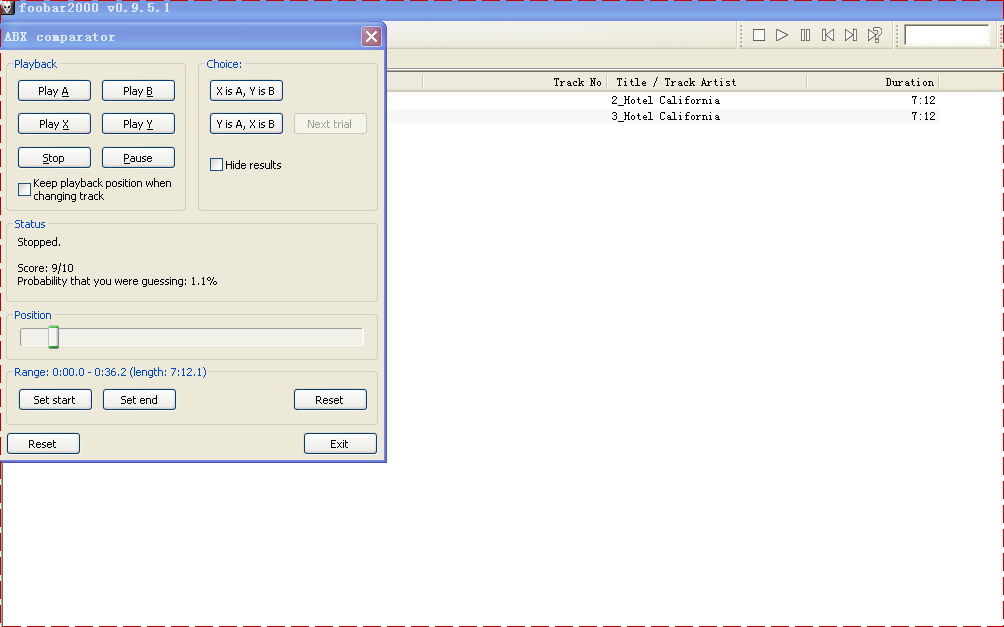Click the 7:12 duration of 3_Hotel California
The image size is (1004, 627).
click(923, 116)
